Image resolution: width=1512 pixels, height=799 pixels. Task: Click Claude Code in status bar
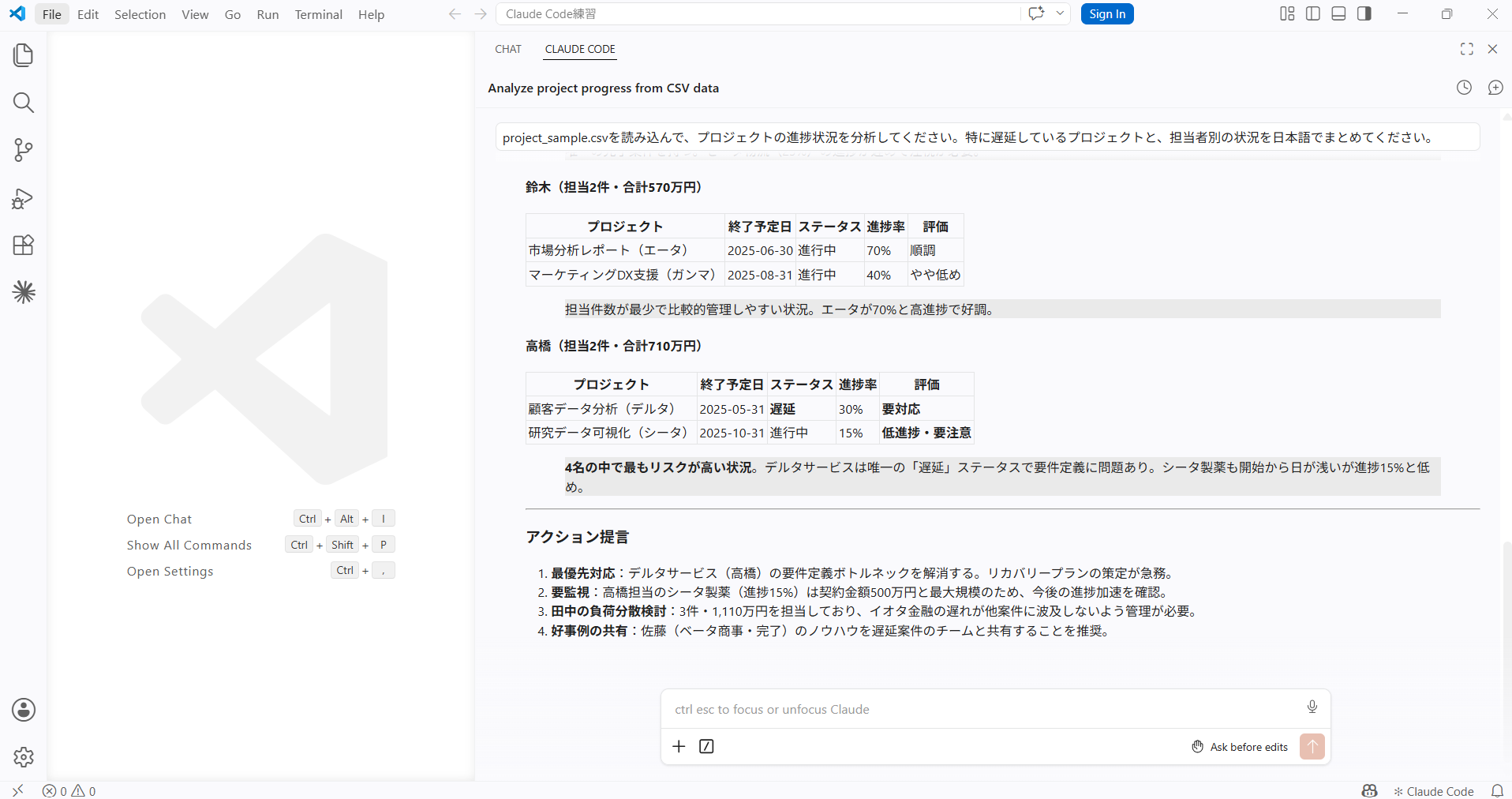[1434, 791]
